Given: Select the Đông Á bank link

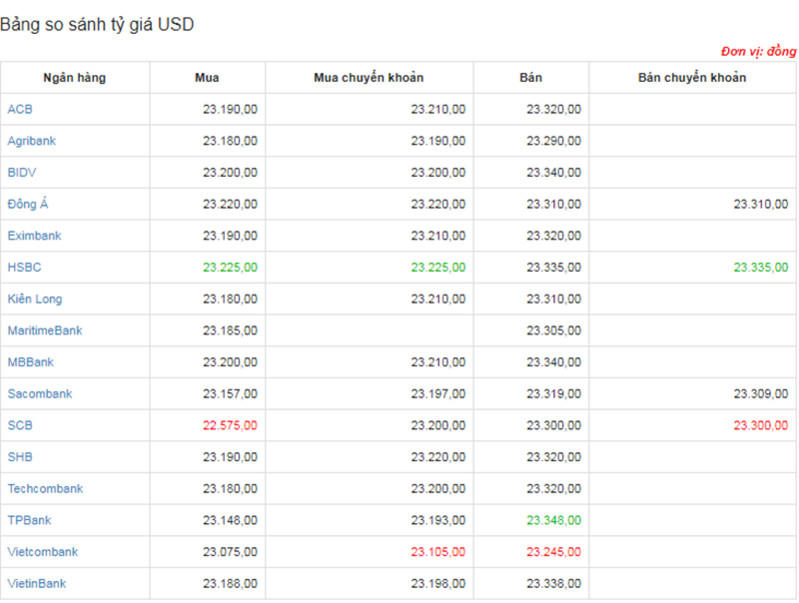Looking at the screenshot, I should coord(28,204).
